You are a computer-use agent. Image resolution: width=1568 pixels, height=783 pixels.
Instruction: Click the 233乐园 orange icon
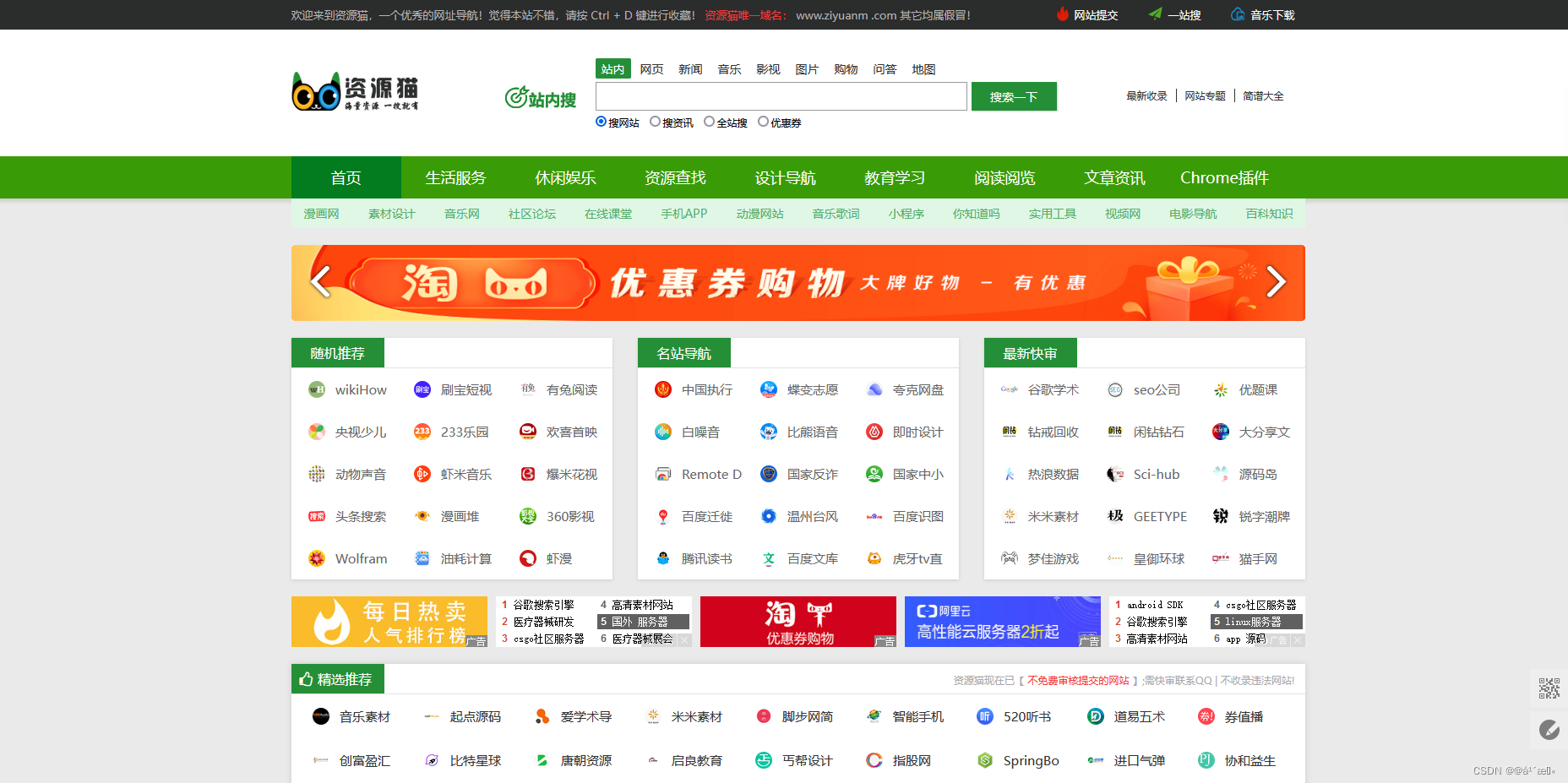point(422,432)
